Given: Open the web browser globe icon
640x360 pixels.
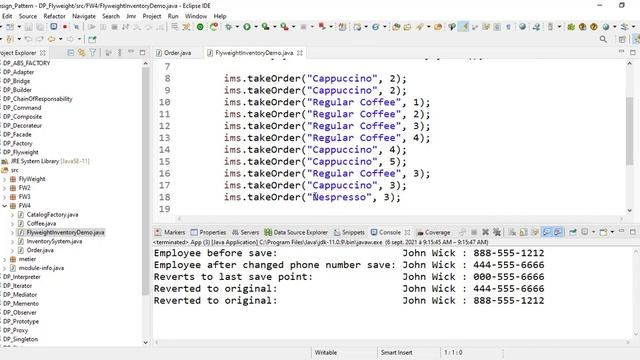Looking at the screenshot, I should point(522,27).
